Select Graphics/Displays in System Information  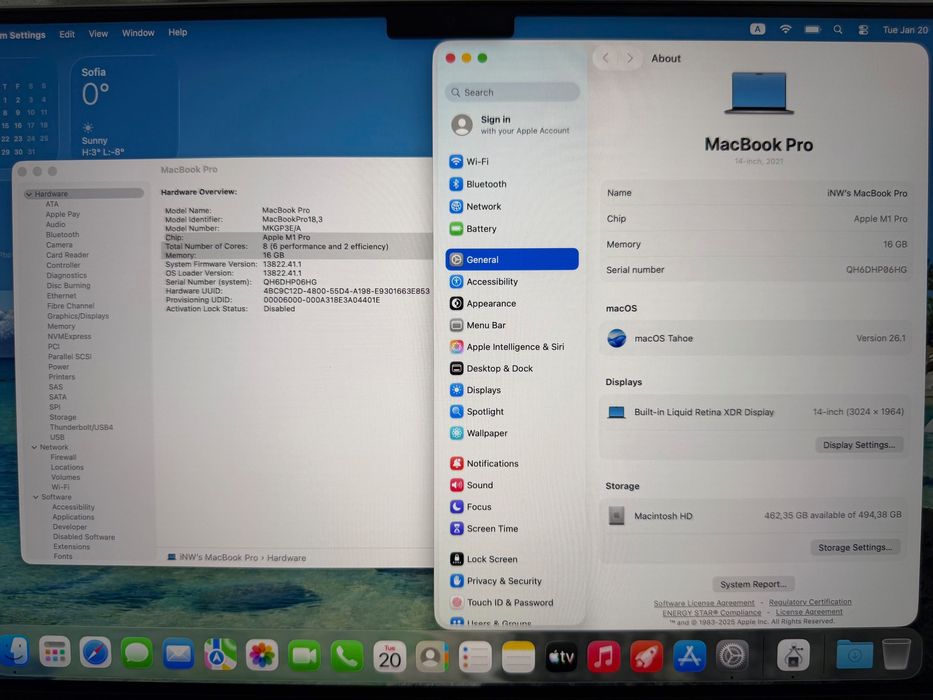pos(78,316)
